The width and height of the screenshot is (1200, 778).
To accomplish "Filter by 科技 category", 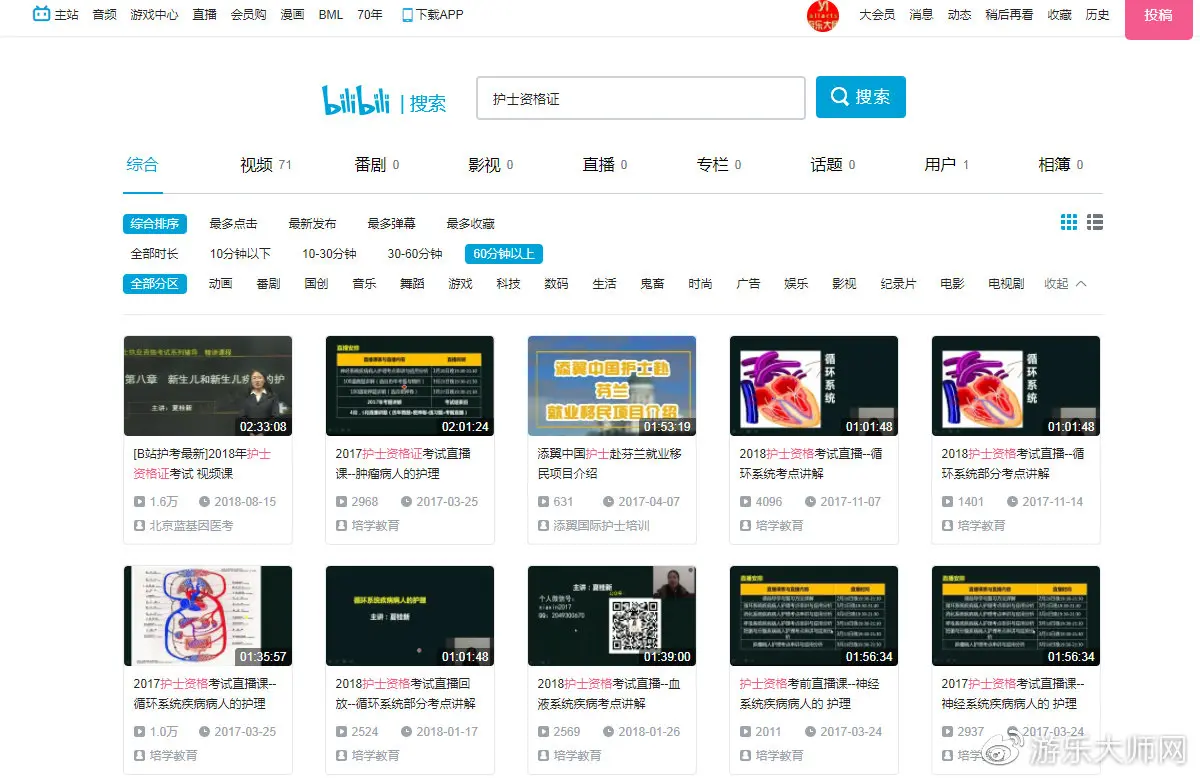I will coord(508,284).
